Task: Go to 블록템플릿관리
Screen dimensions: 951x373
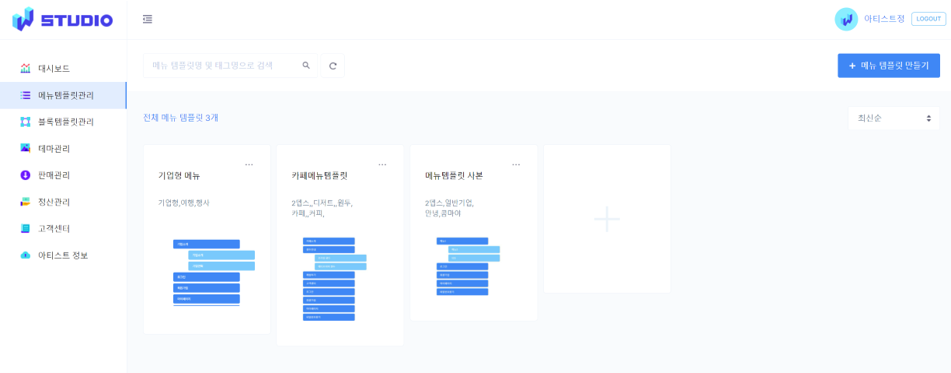Action: (x=66, y=122)
